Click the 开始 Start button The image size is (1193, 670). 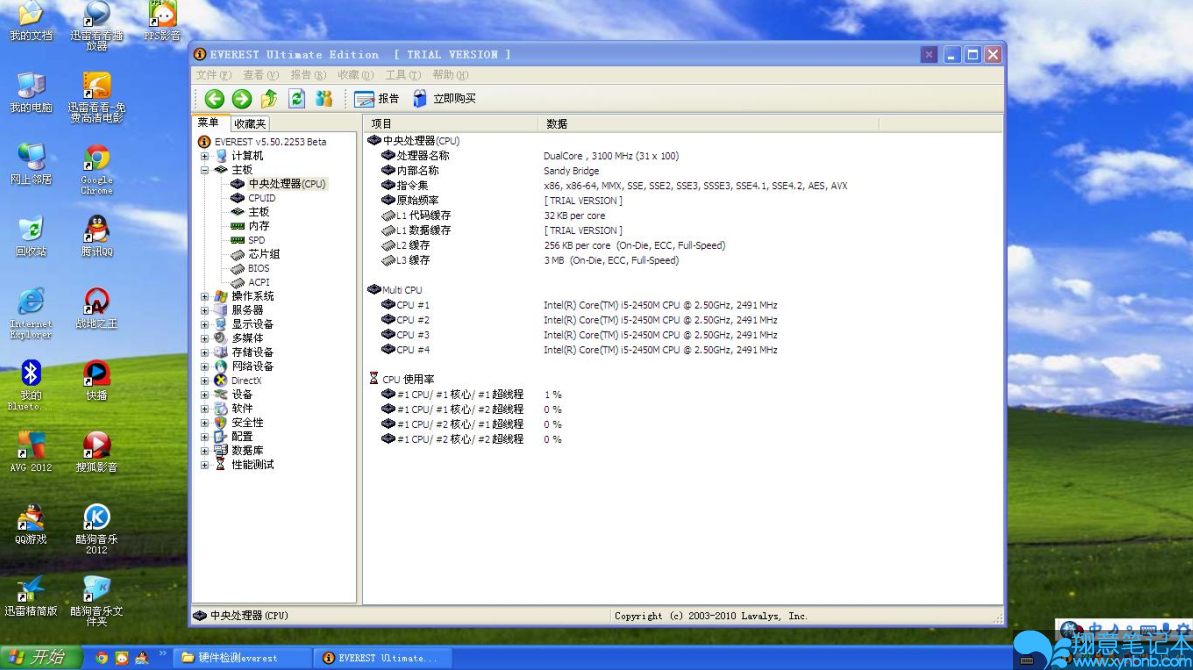tap(40, 658)
